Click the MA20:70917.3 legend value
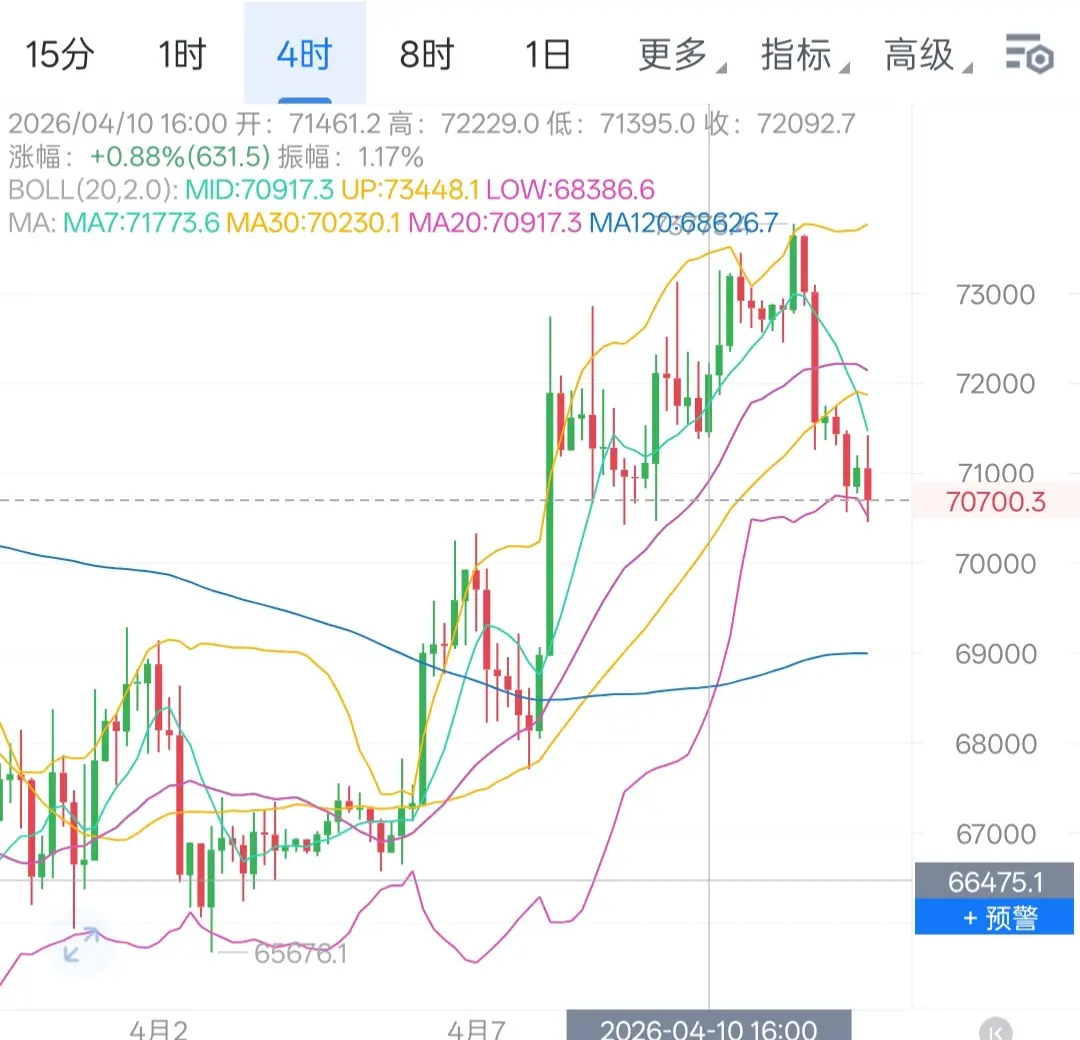Image resolution: width=1080 pixels, height=1040 pixels. pyautogui.click(x=495, y=222)
